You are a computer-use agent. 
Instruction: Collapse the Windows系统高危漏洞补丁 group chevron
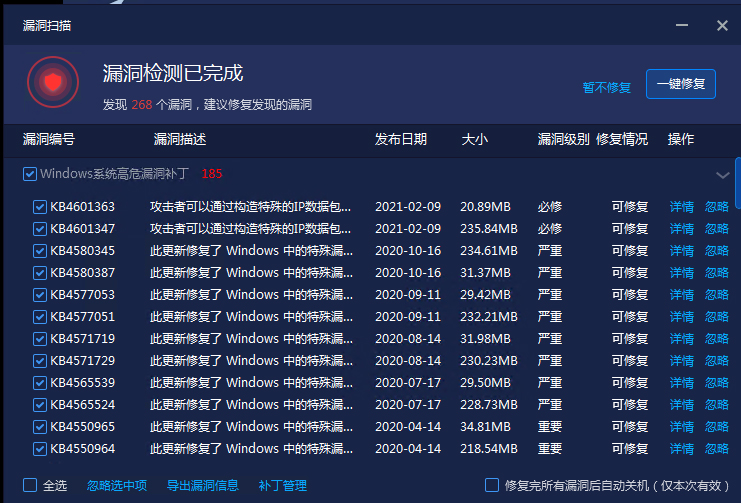coord(722,175)
